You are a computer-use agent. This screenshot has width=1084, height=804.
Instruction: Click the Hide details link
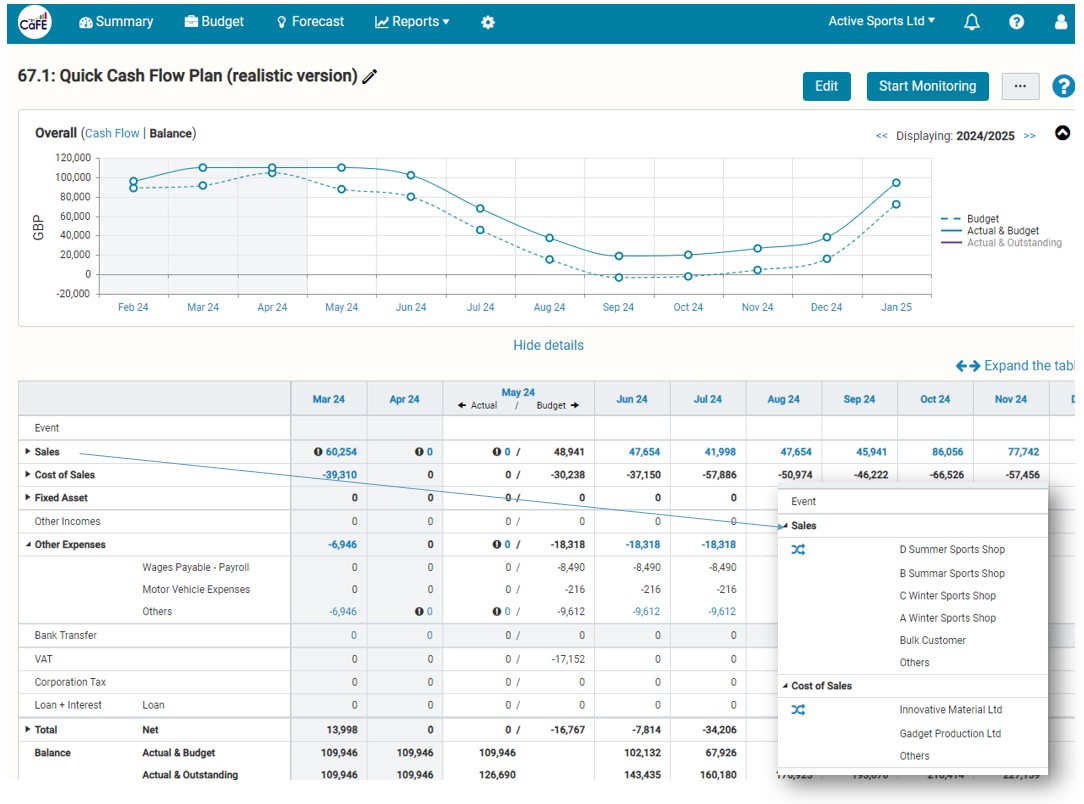[x=548, y=346]
